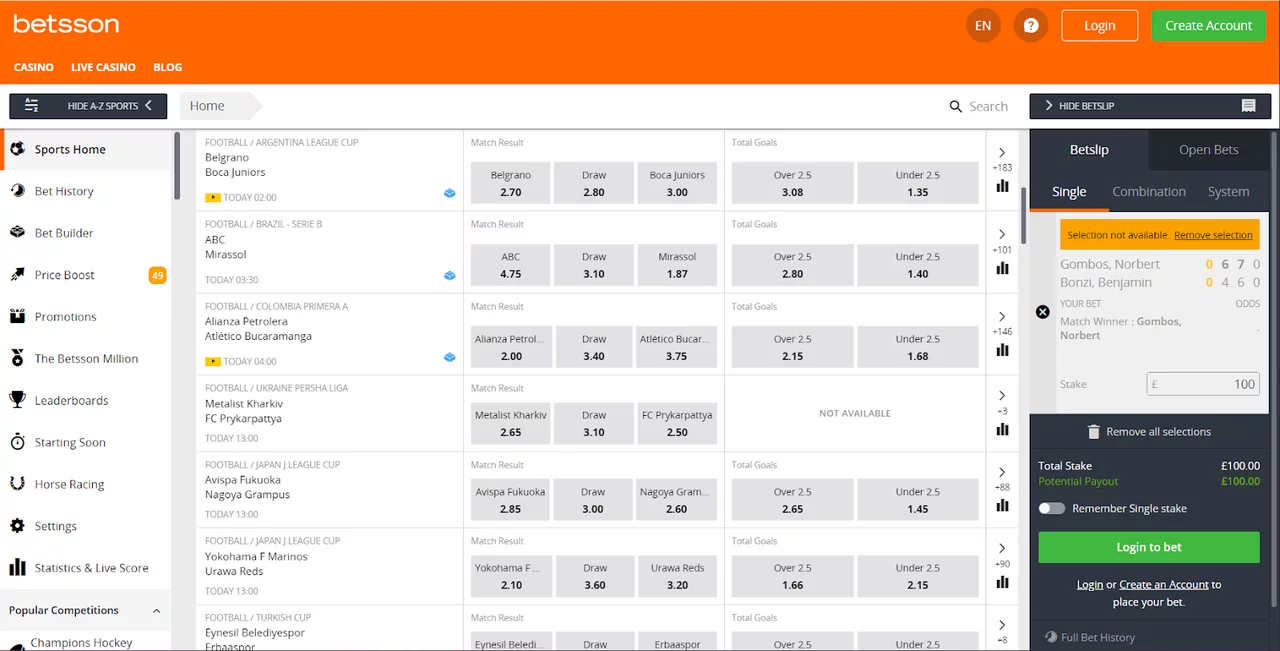1280x651 pixels.
Task: Click the search magnifier icon
Action: (x=956, y=106)
